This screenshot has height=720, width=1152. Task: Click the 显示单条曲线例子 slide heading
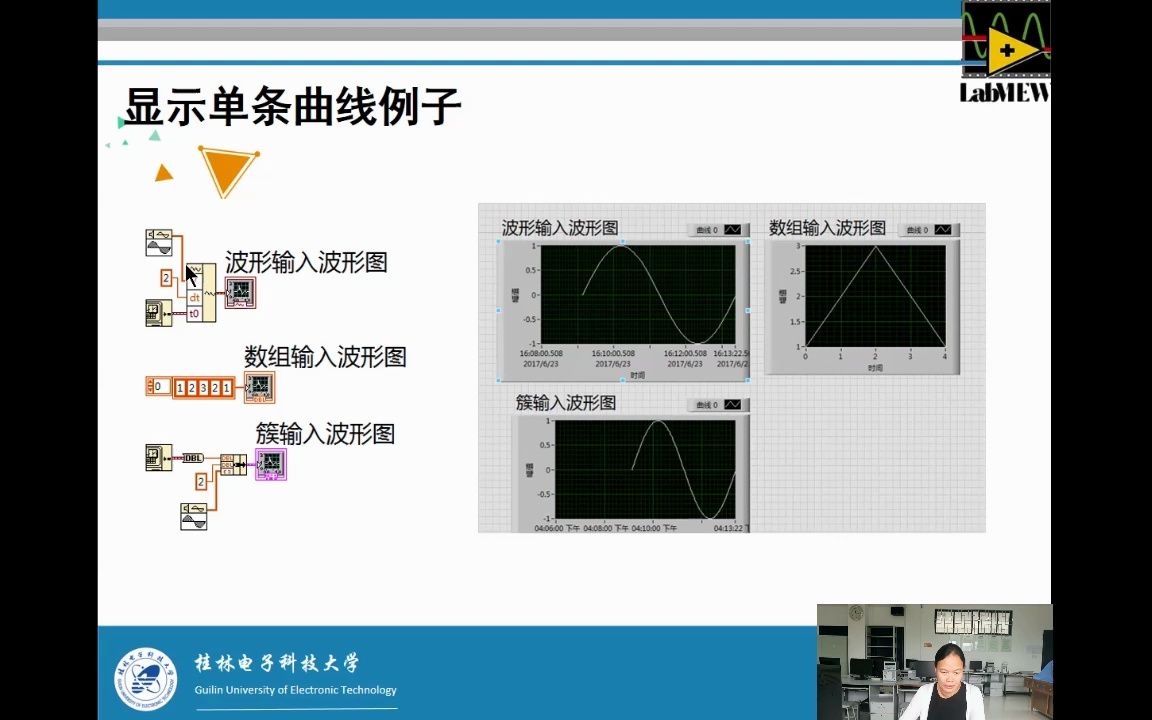[x=290, y=103]
